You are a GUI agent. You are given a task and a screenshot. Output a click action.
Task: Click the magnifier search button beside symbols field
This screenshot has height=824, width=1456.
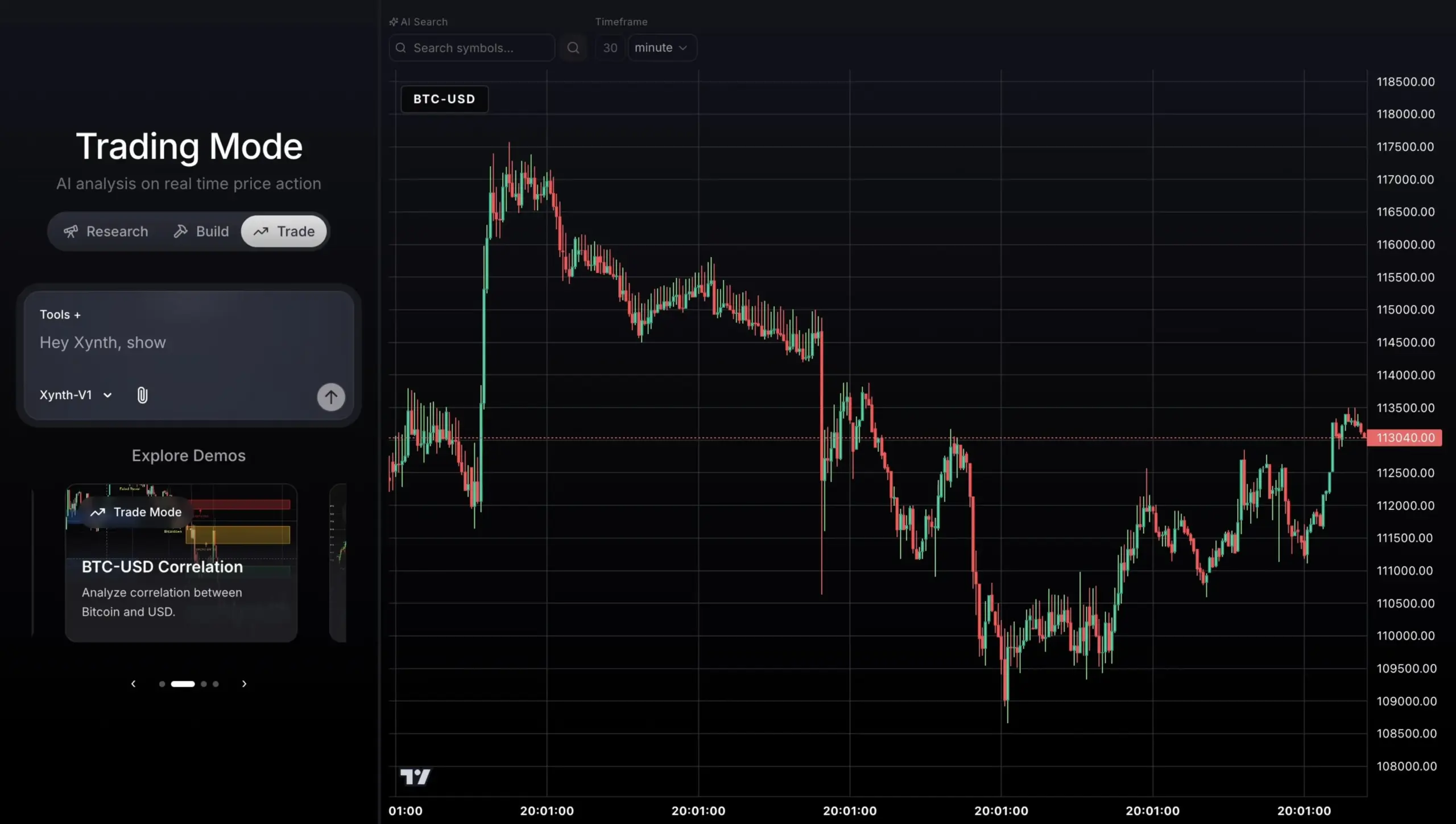(573, 48)
